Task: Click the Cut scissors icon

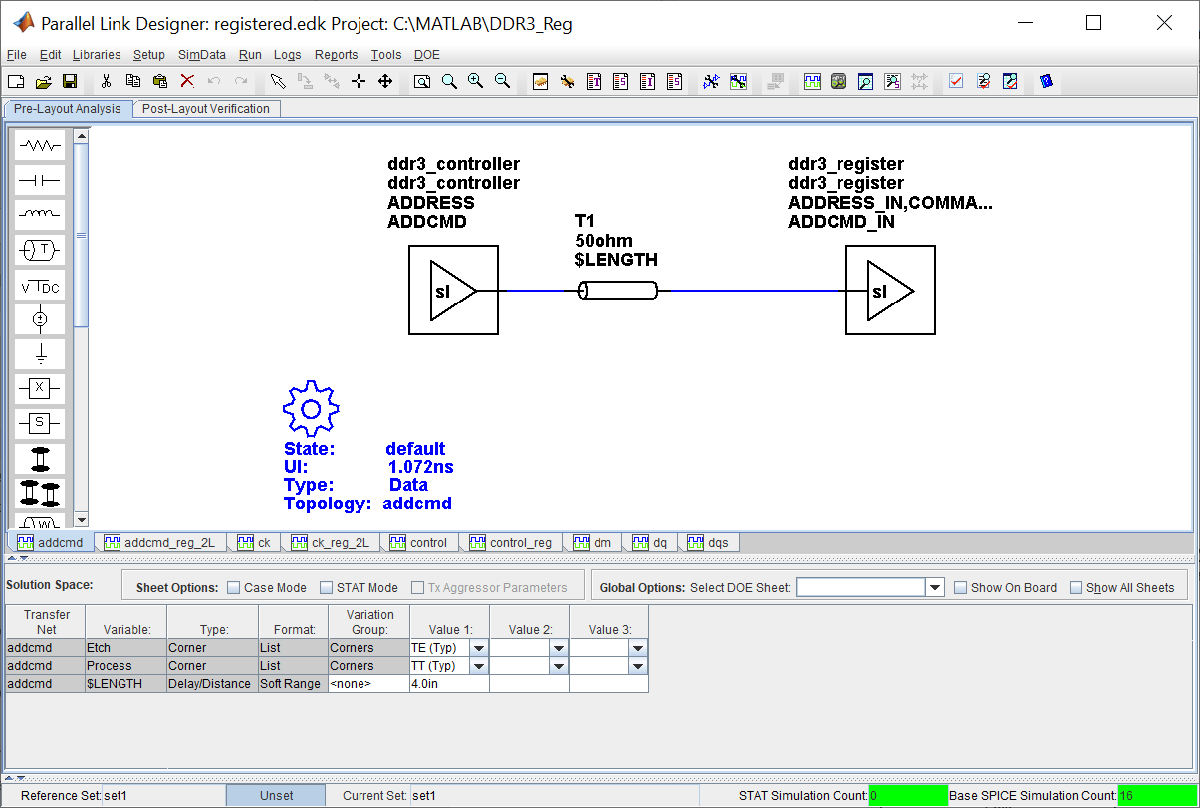Action: pyautogui.click(x=106, y=81)
